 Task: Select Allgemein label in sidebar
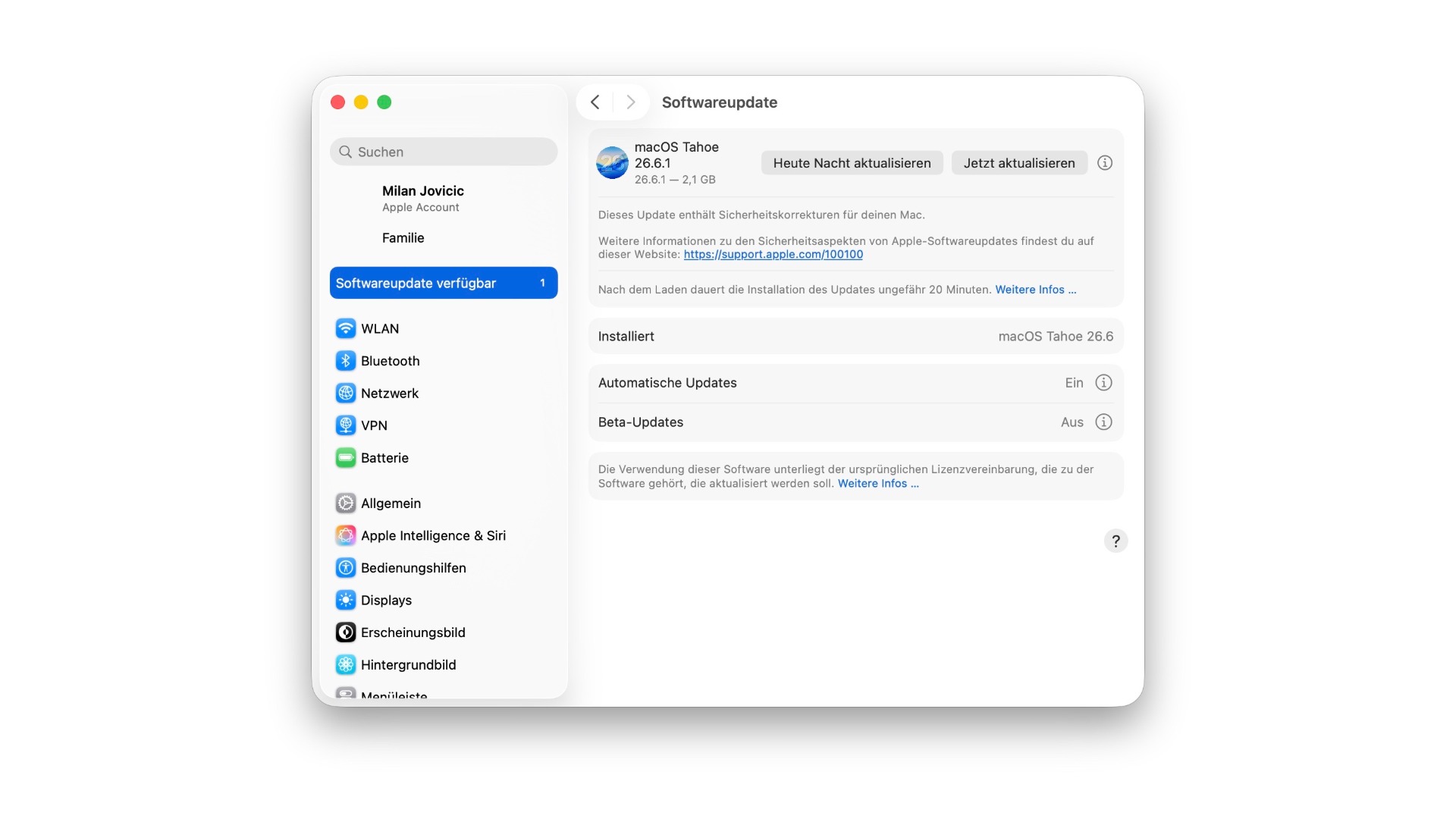pos(391,503)
